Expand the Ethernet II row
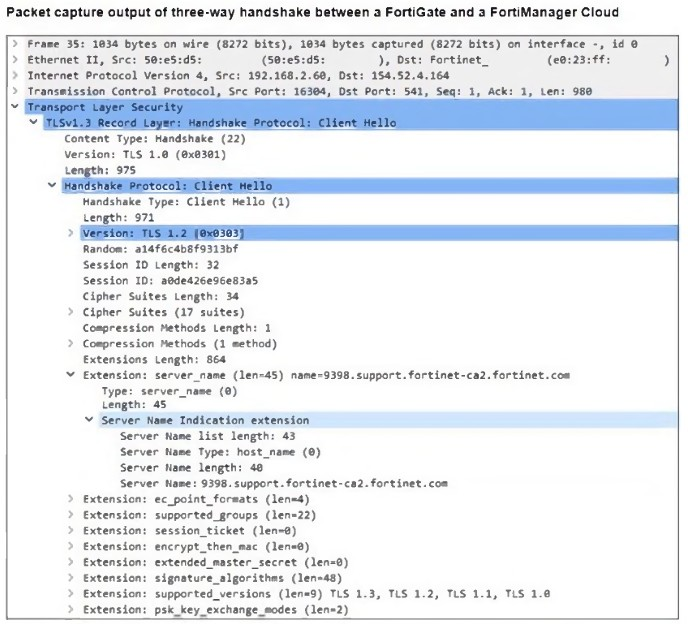Screen dimensions: 688x630 (15, 59)
